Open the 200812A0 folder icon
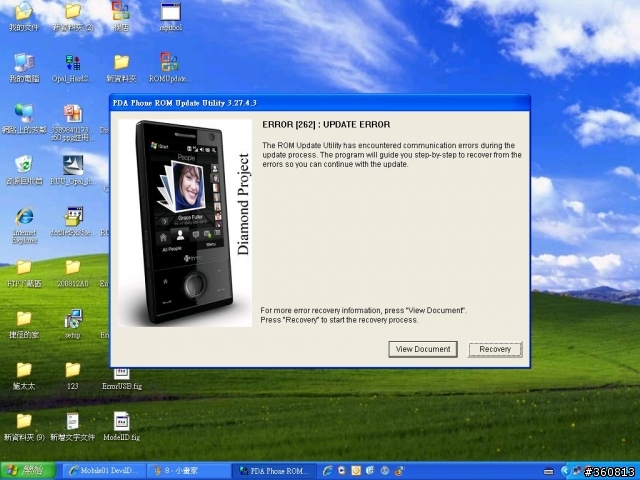The width and height of the screenshot is (640, 480). tap(72, 269)
